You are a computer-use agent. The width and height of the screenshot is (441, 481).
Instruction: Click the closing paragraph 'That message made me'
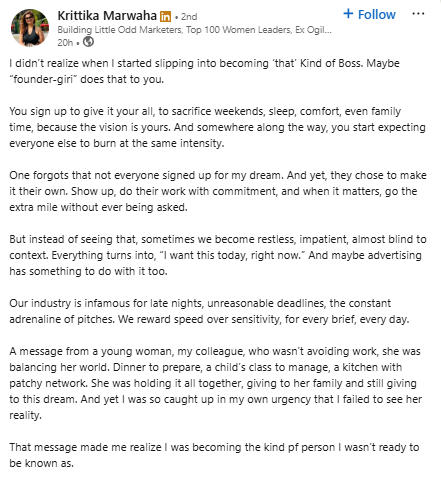pos(214,455)
